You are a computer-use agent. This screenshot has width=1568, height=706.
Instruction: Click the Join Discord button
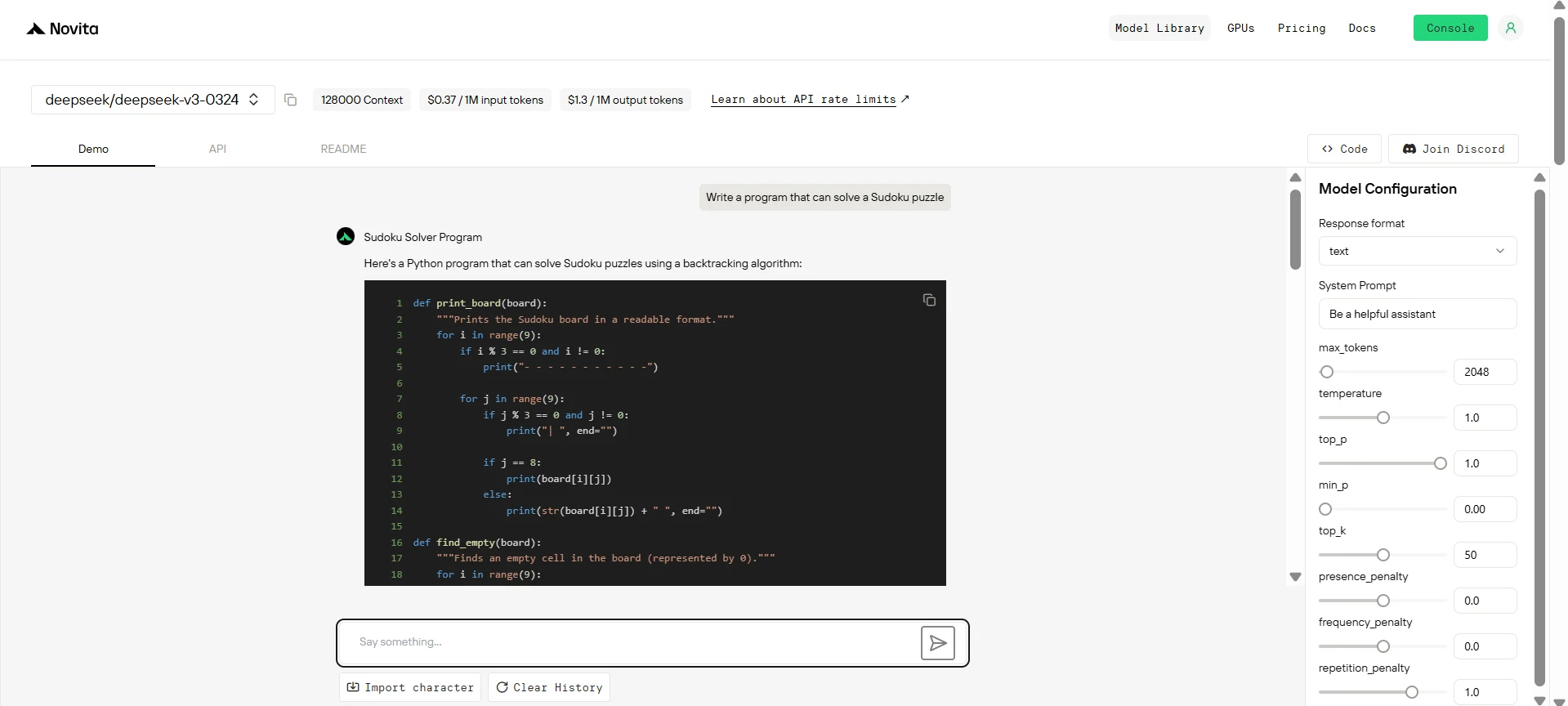[x=1454, y=149]
